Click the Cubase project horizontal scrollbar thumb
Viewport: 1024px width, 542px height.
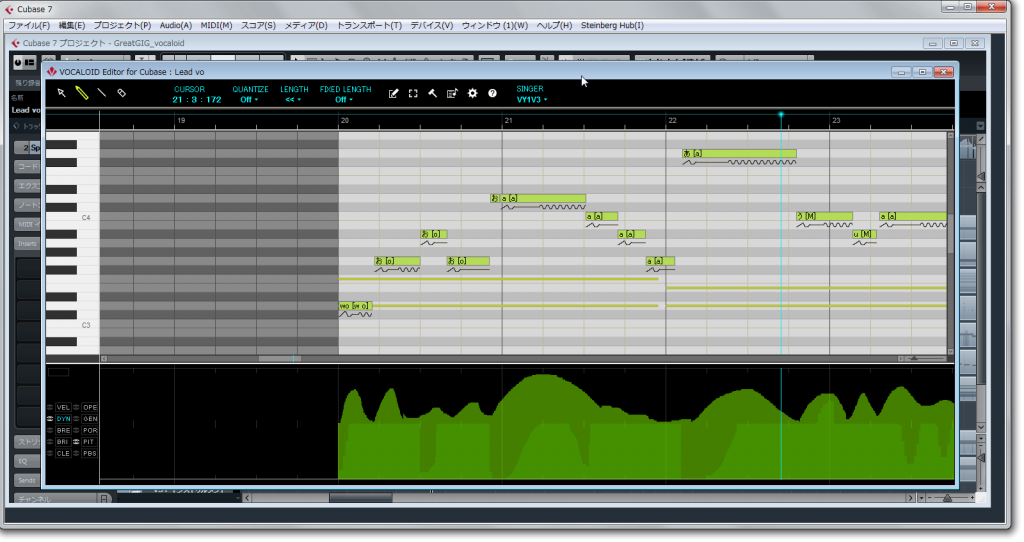(360, 498)
